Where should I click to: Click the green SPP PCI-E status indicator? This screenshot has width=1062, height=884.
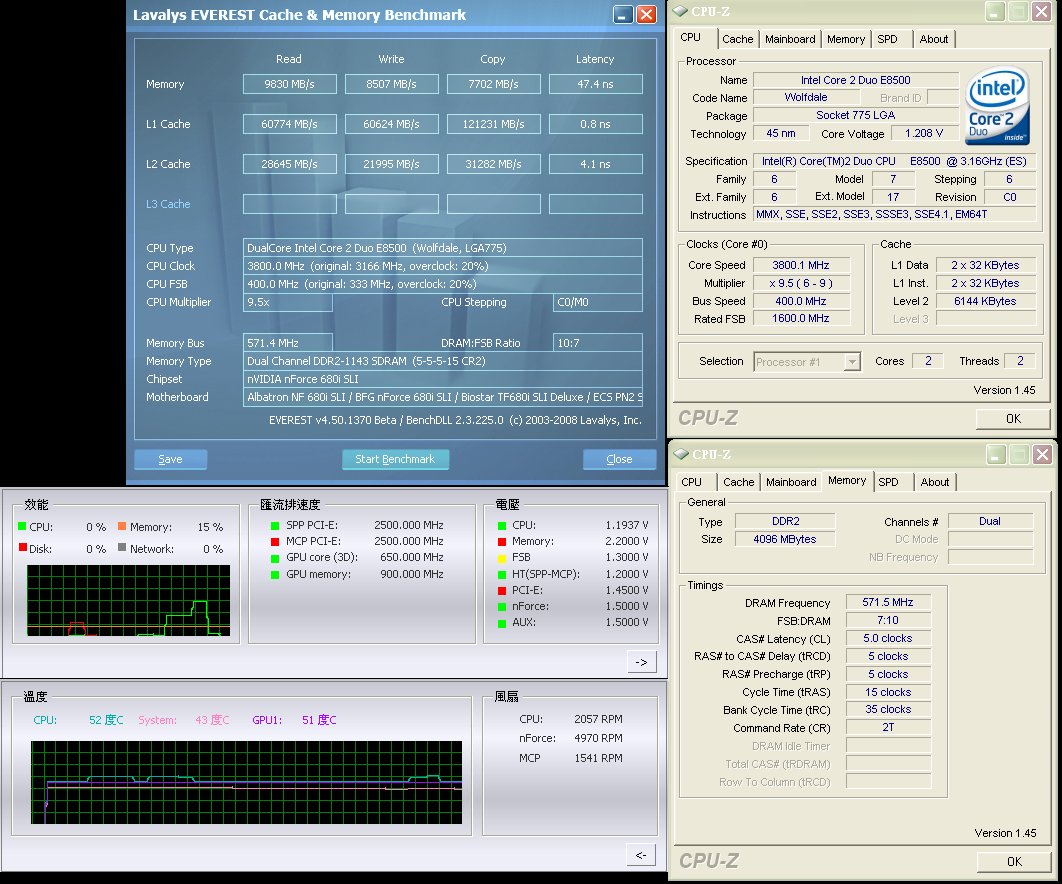coord(275,526)
